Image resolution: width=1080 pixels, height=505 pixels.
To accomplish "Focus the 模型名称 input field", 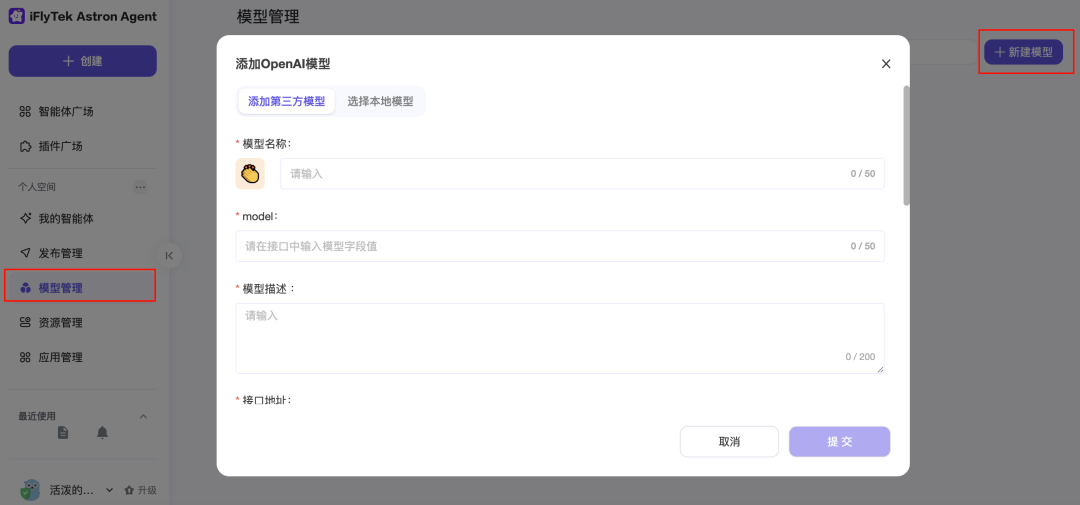I will tap(582, 174).
